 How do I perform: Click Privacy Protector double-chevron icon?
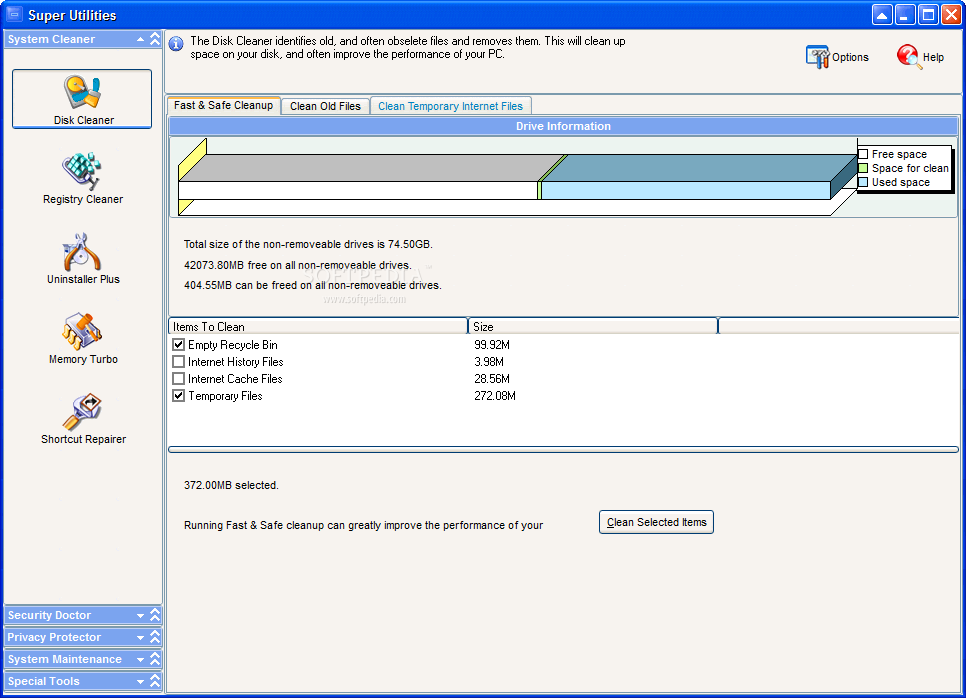coord(155,637)
